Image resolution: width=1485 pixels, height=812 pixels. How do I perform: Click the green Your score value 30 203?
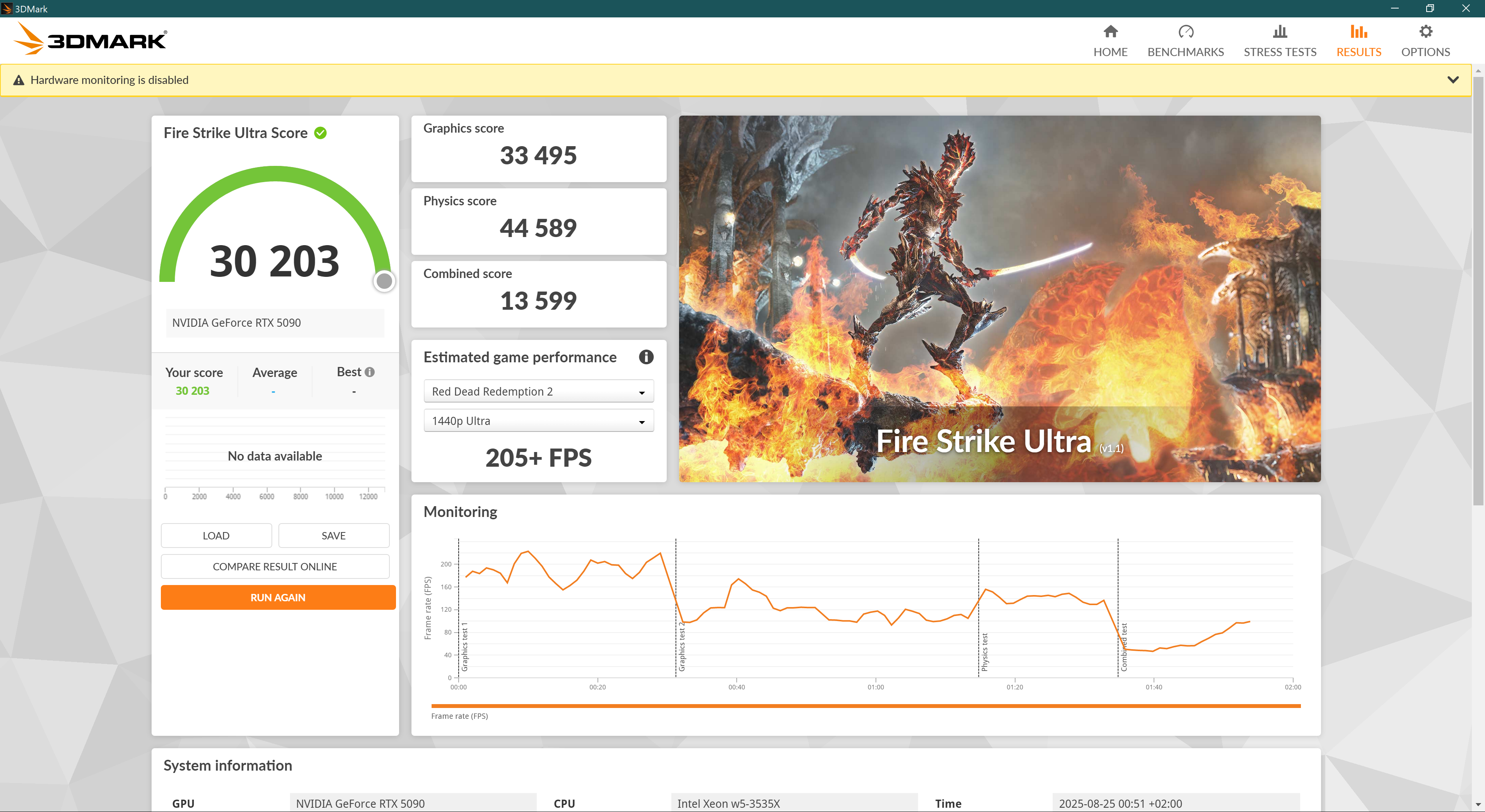[x=192, y=391]
